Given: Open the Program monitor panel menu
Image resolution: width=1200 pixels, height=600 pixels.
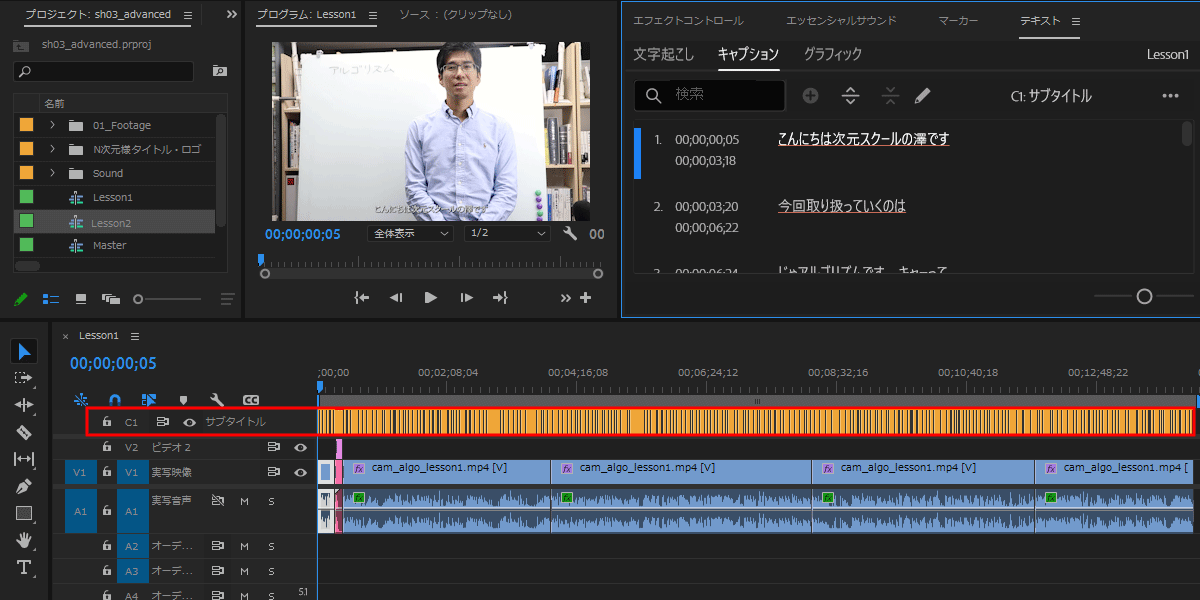Looking at the screenshot, I should (373, 16).
